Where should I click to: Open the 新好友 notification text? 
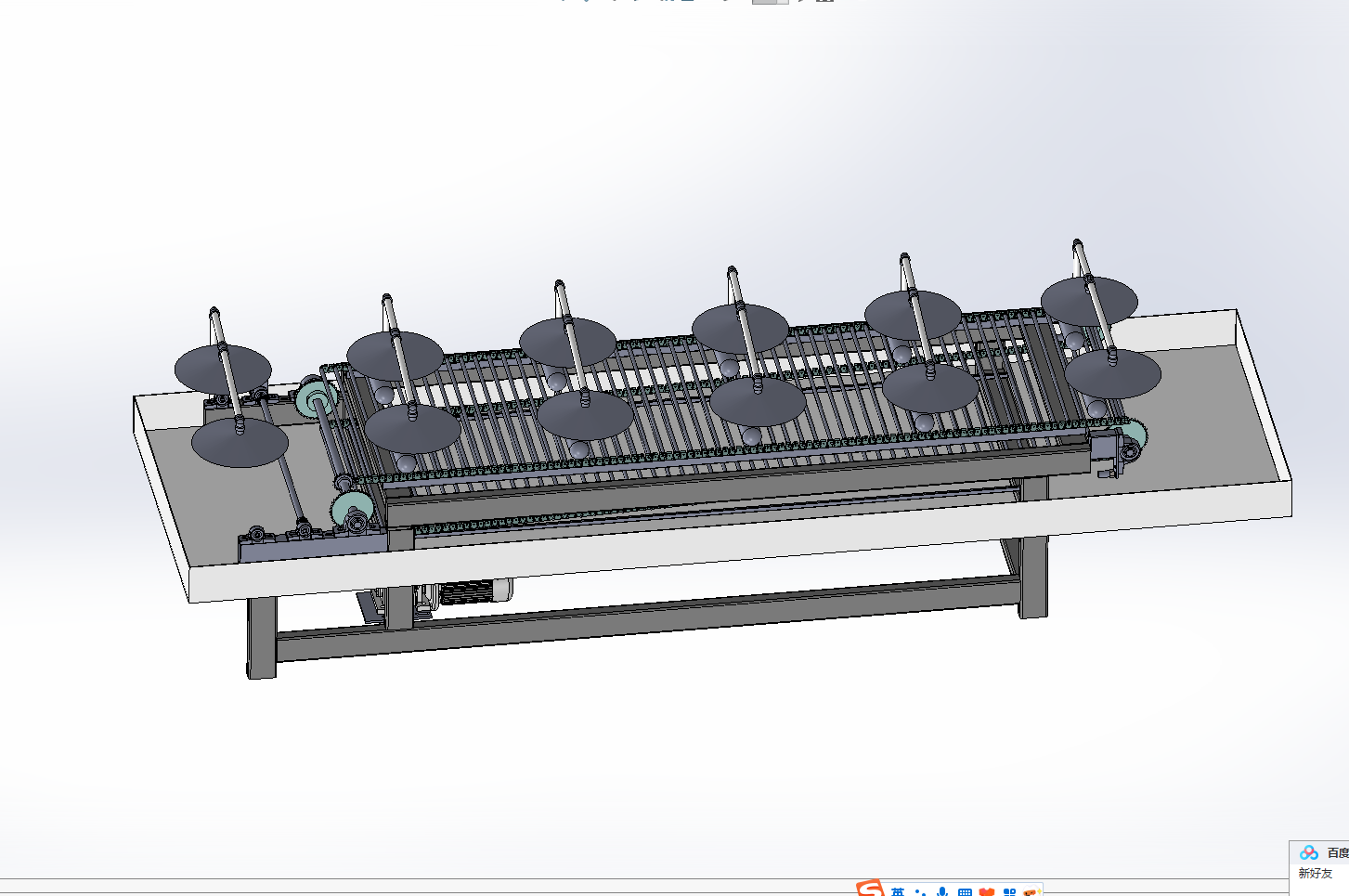tap(1316, 874)
